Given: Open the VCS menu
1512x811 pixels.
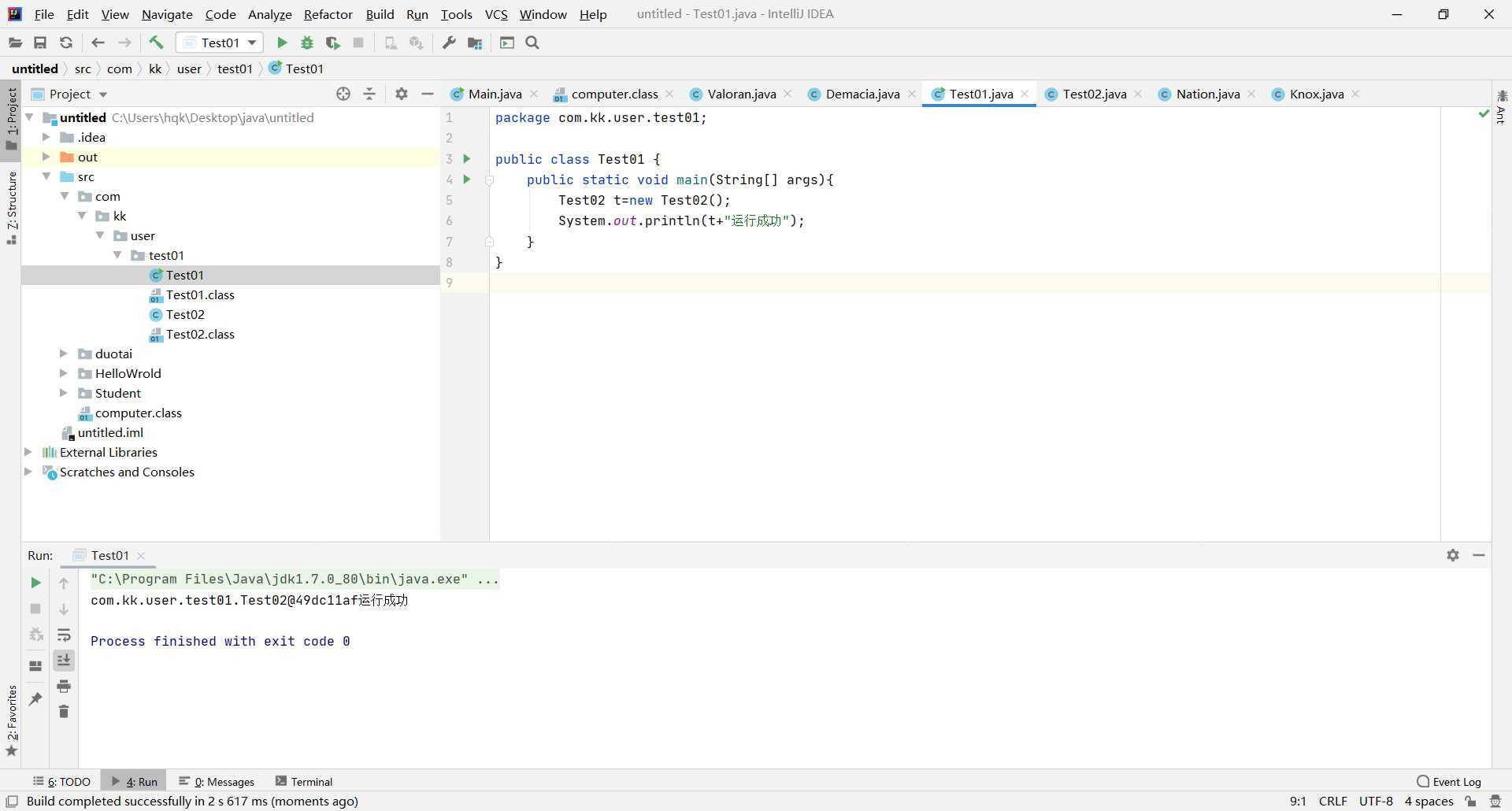Looking at the screenshot, I should (496, 14).
